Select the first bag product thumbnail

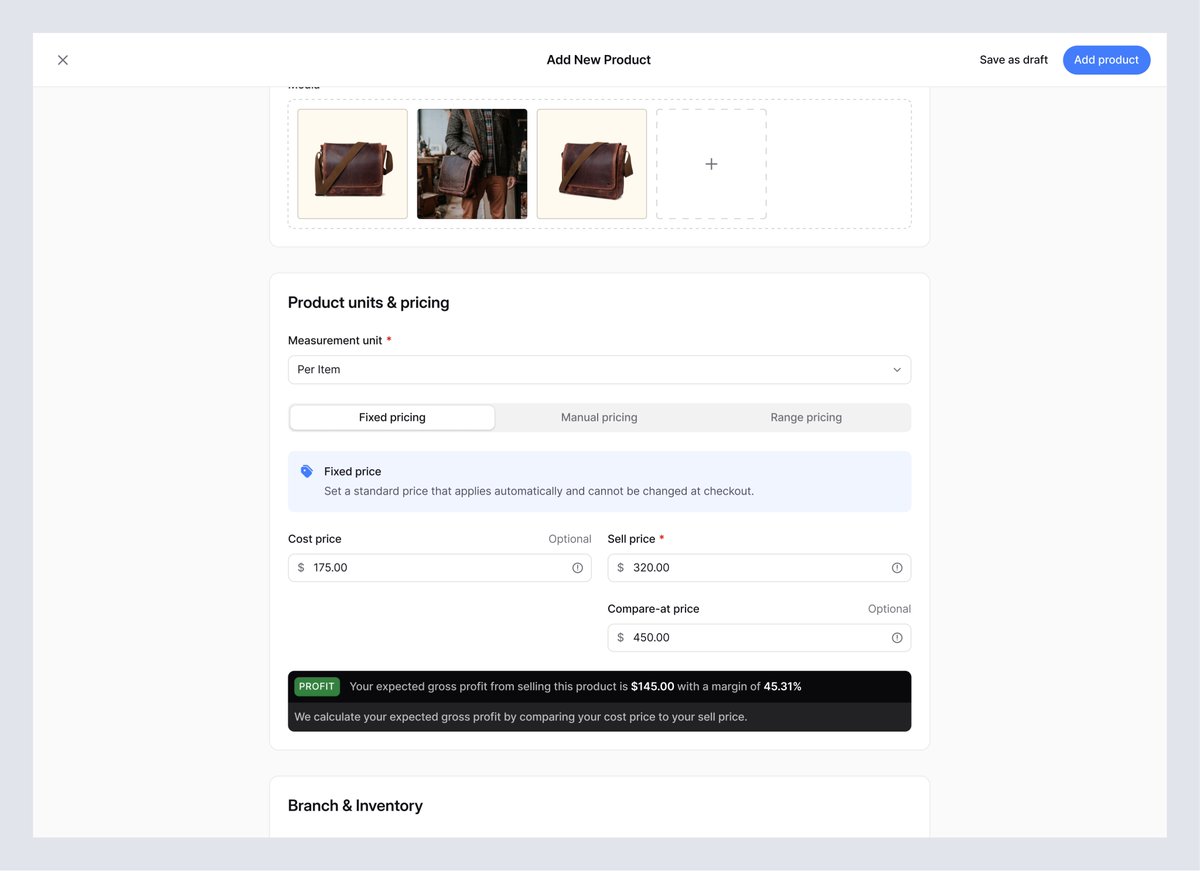tap(352, 164)
